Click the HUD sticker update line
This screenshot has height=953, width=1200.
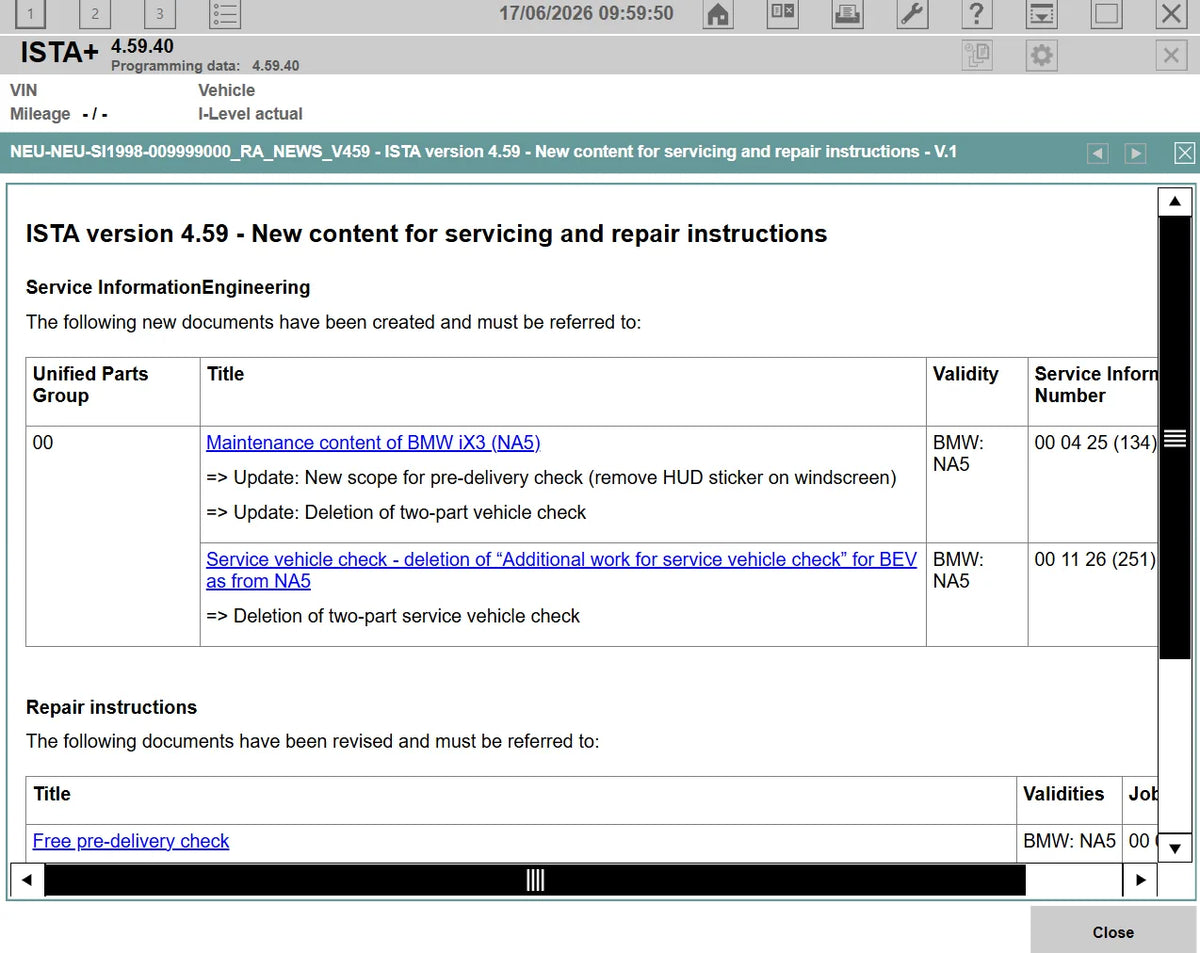[x=551, y=478]
